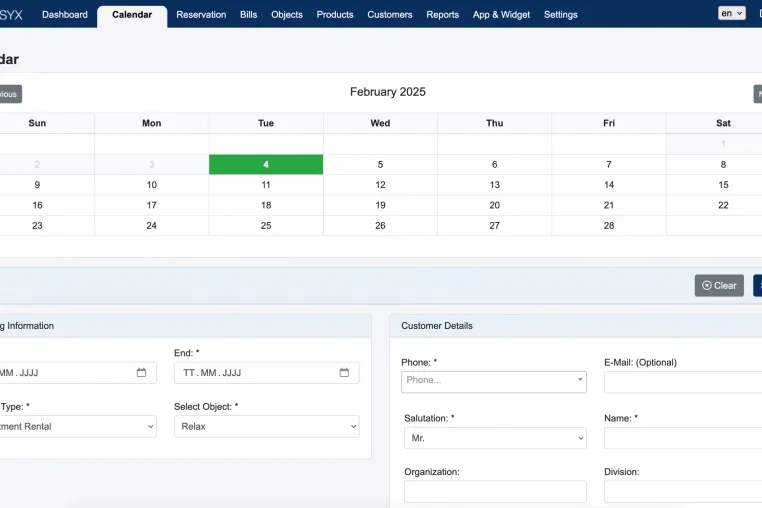Select day 10 under Mon

click(x=152, y=185)
